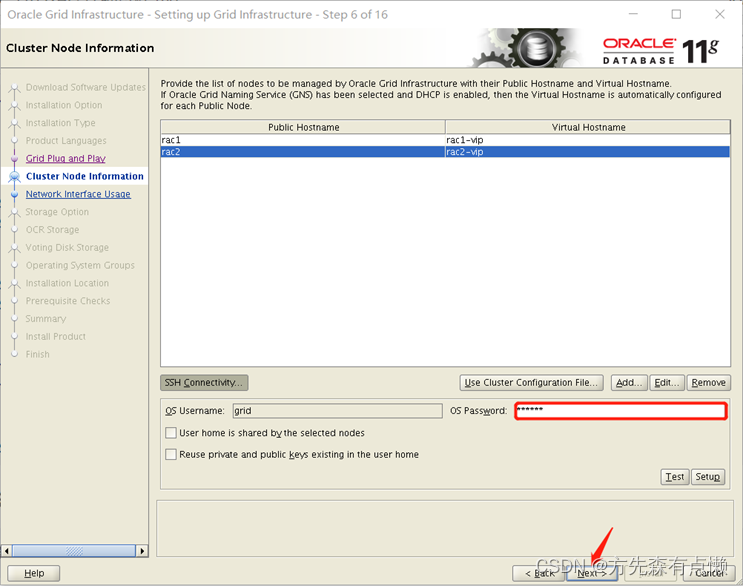Click the rac1-vip virtual hostname cell
Image resolution: width=743 pixels, height=586 pixels.
coord(588,140)
